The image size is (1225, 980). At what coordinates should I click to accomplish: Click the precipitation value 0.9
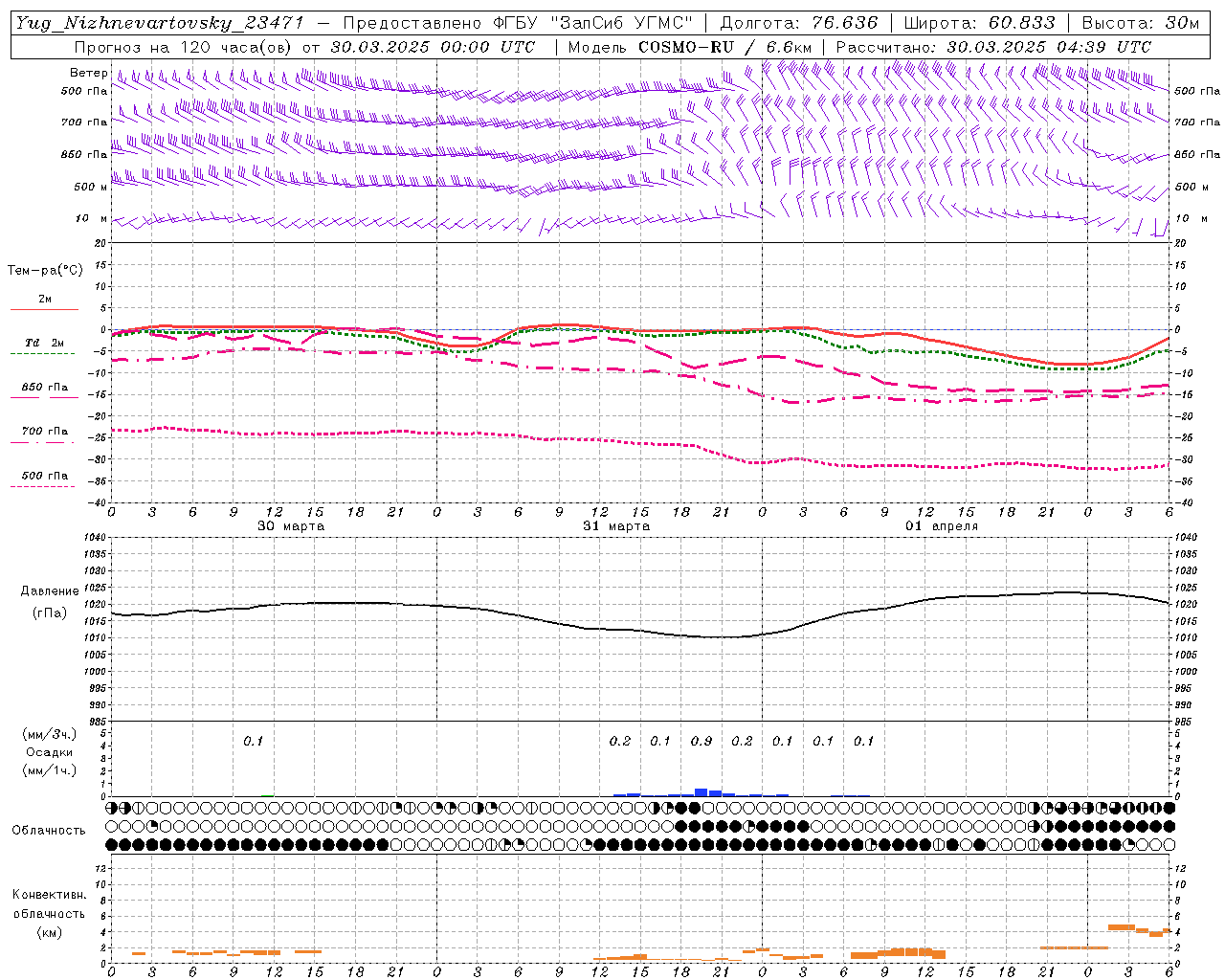click(x=702, y=741)
